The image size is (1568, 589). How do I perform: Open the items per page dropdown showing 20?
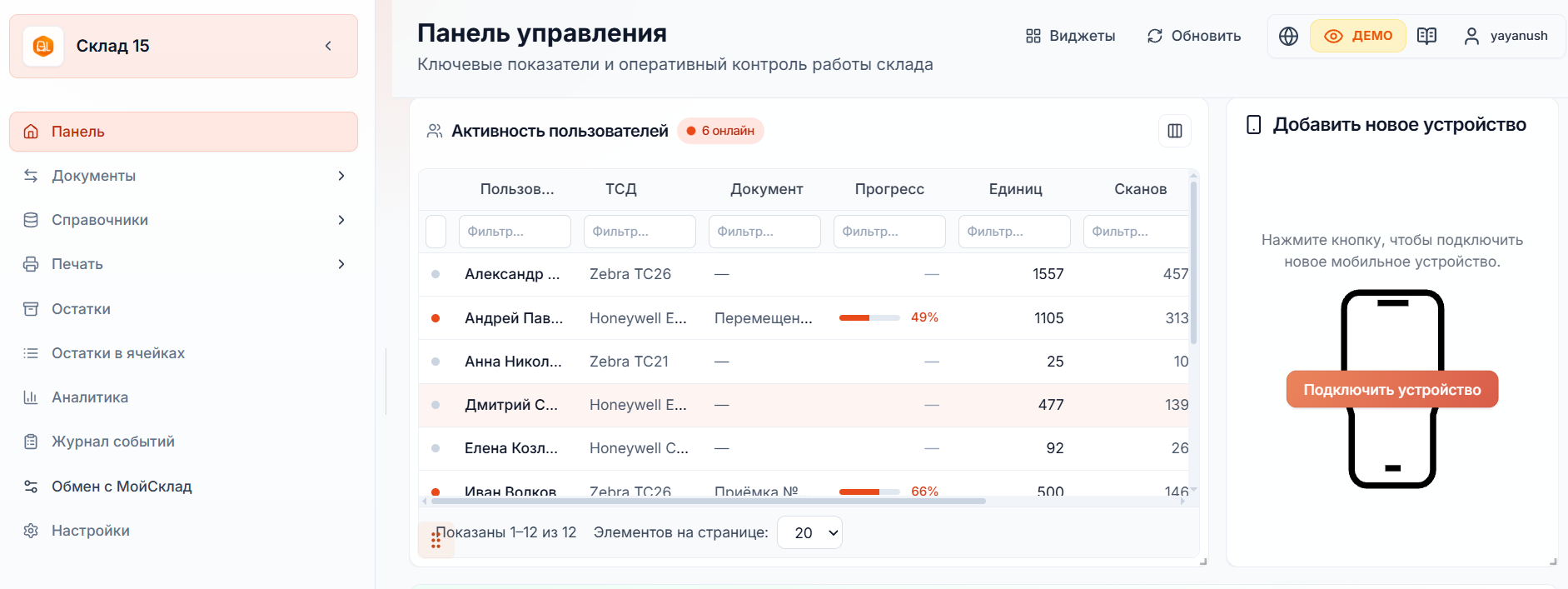coord(809,532)
